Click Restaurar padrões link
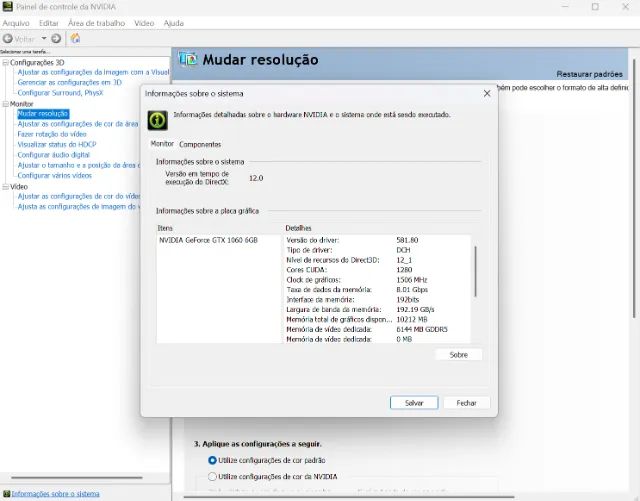This screenshot has height=501, width=640. click(x=589, y=74)
